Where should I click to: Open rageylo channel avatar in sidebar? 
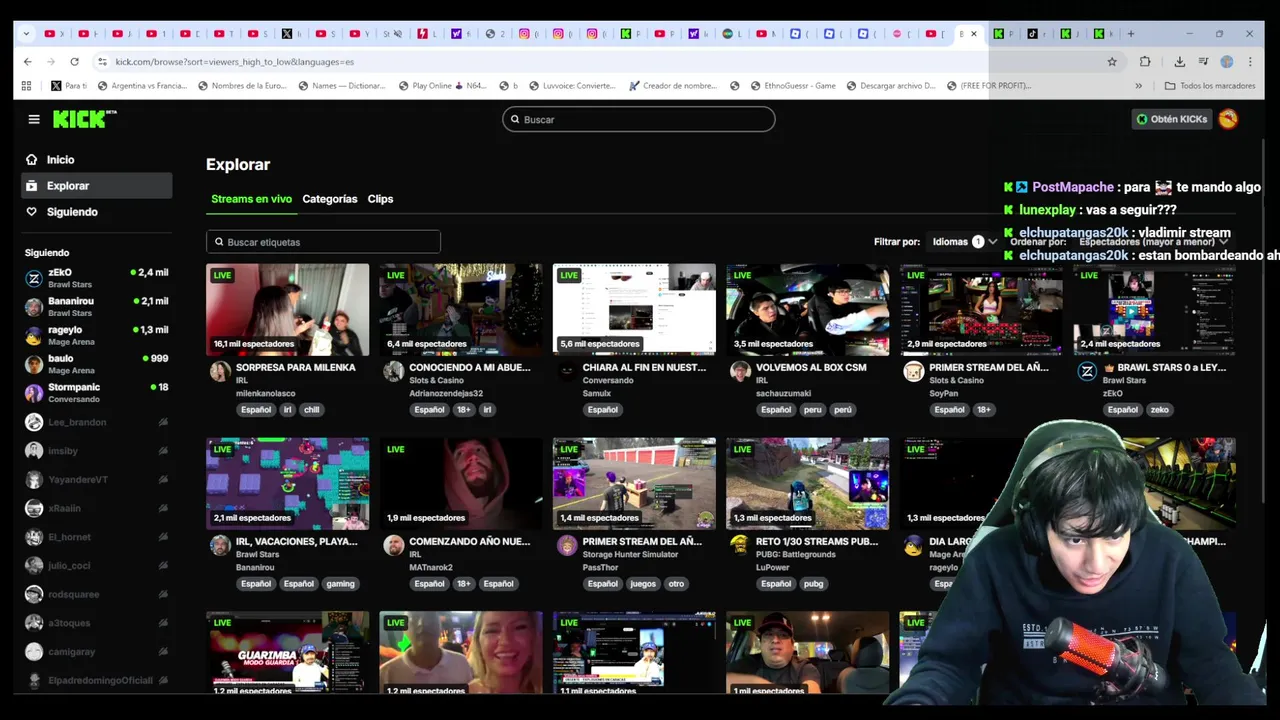point(34,336)
